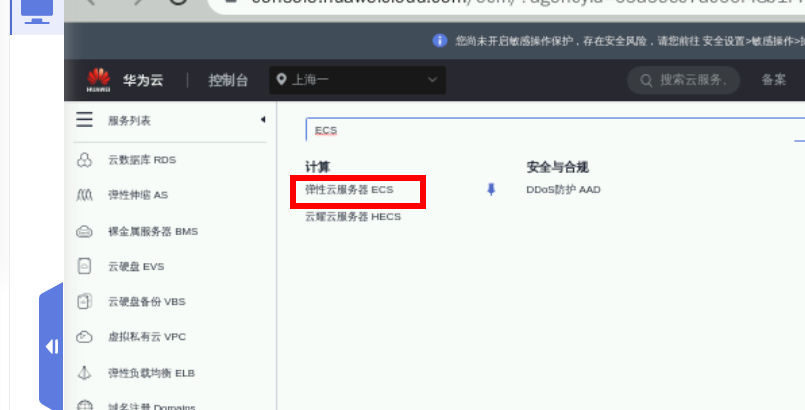Click the sensitive operation protection warning text
805x410 pixels.
coord(630,41)
